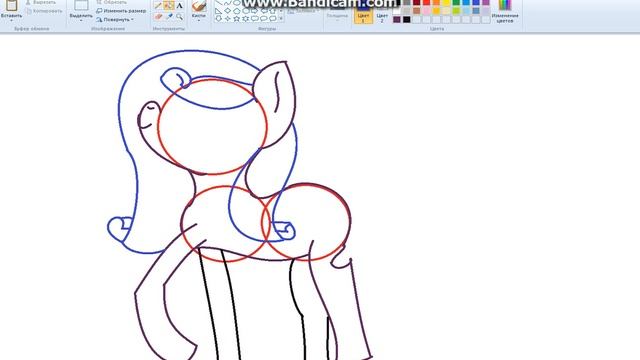Click the Brushes (Кисти) icon
The height and width of the screenshot is (360, 640).
(x=199, y=5)
